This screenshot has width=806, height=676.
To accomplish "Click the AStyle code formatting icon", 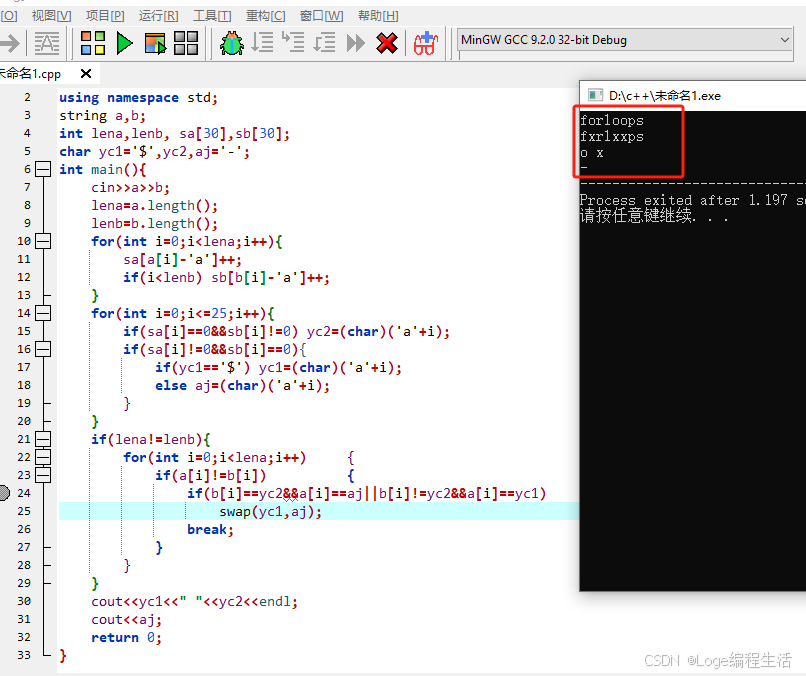I will pos(47,43).
